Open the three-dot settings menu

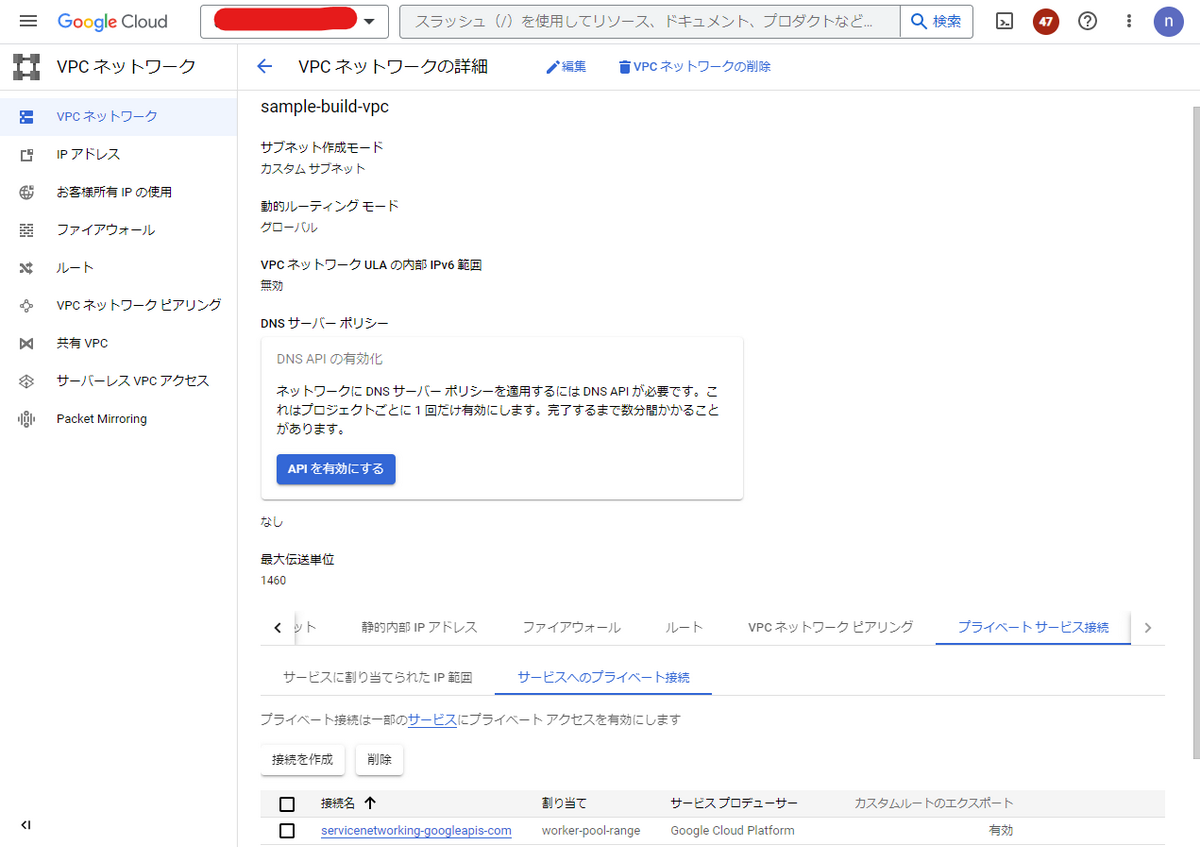coord(1129,21)
